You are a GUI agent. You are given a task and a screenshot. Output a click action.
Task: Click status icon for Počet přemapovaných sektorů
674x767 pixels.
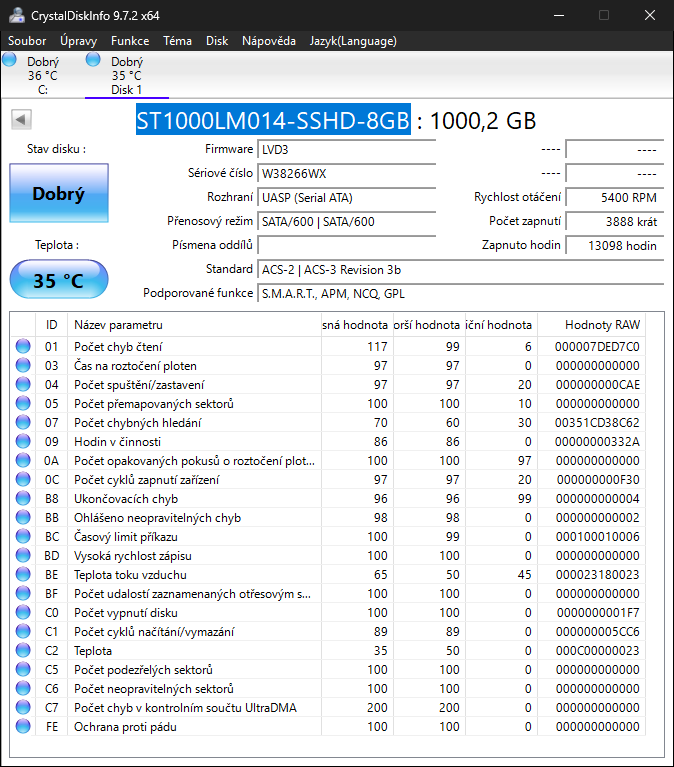point(23,404)
